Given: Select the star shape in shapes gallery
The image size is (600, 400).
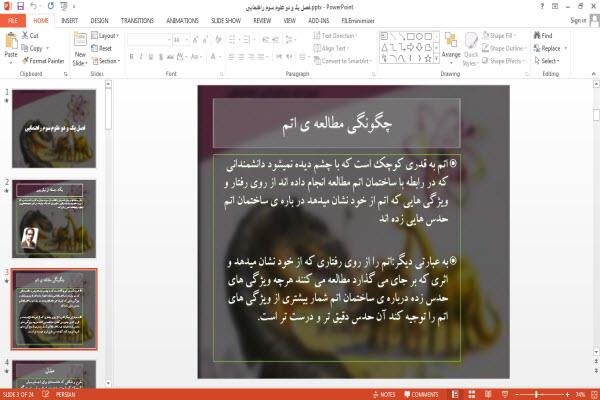Looking at the screenshot, I should 428,59.
